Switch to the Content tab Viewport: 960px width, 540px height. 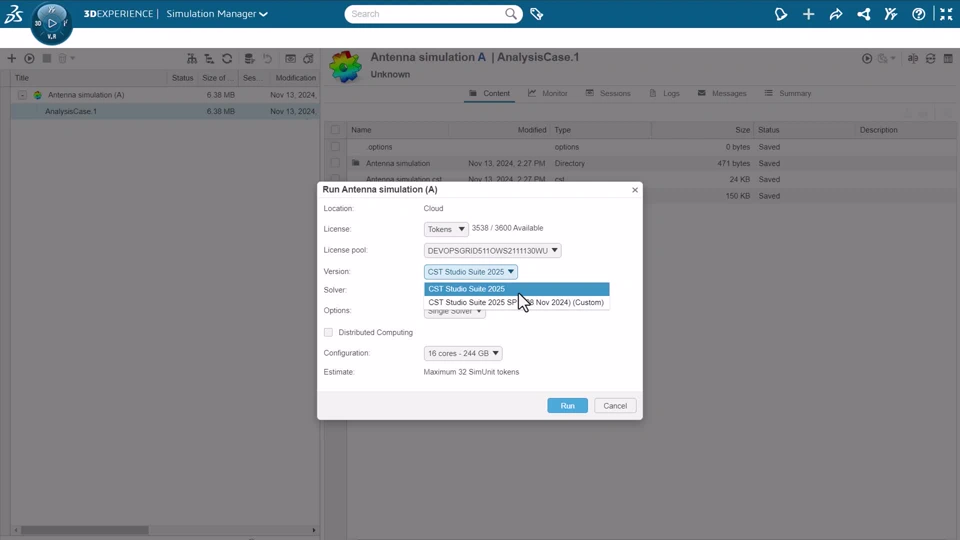pos(489,94)
